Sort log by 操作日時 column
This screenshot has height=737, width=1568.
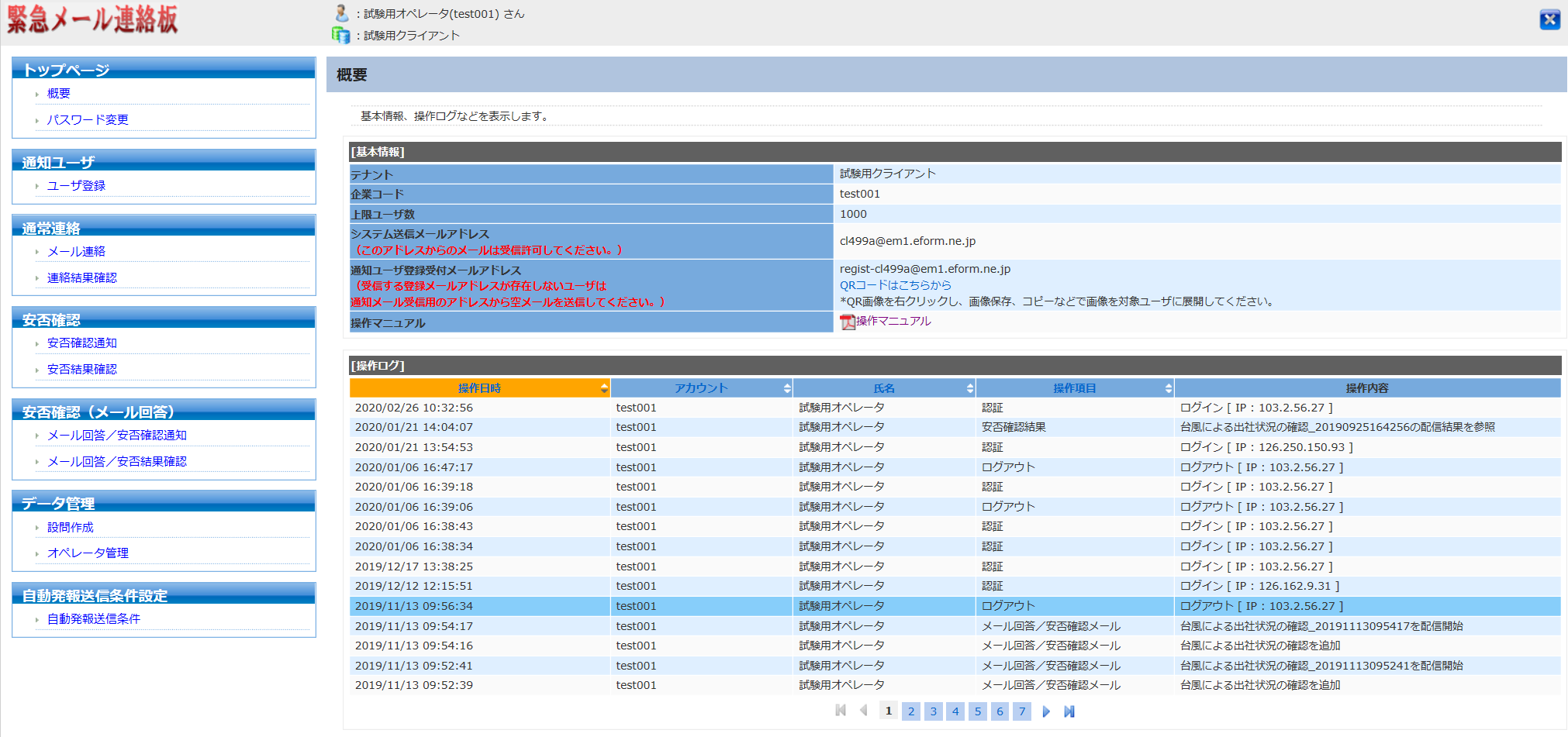point(479,388)
